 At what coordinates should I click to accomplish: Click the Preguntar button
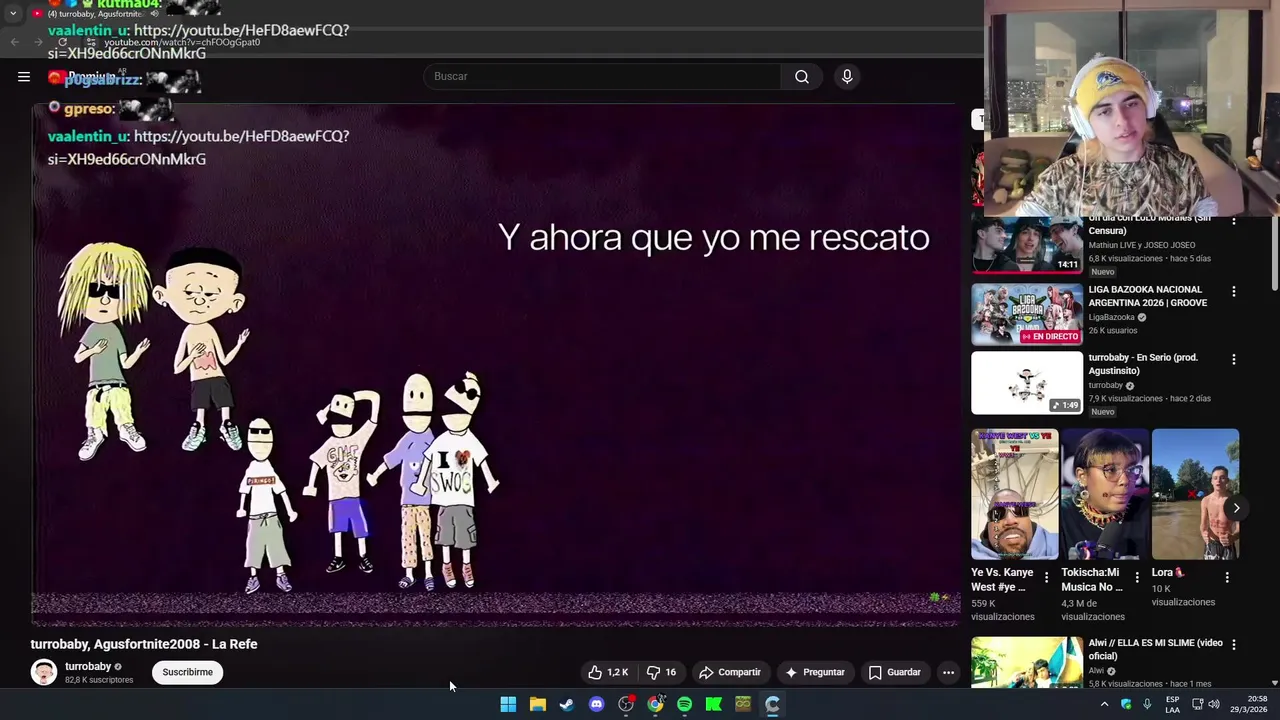815,672
